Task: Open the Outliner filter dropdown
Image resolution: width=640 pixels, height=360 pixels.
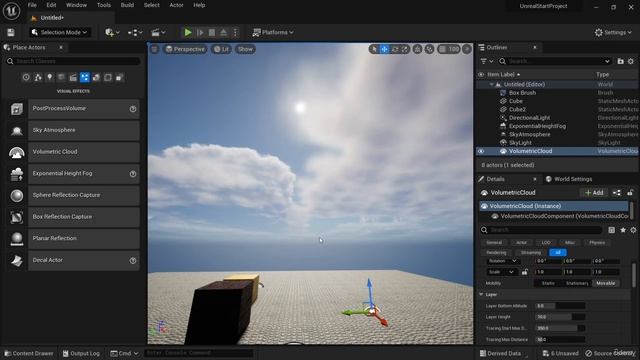Action: point(487,61)
